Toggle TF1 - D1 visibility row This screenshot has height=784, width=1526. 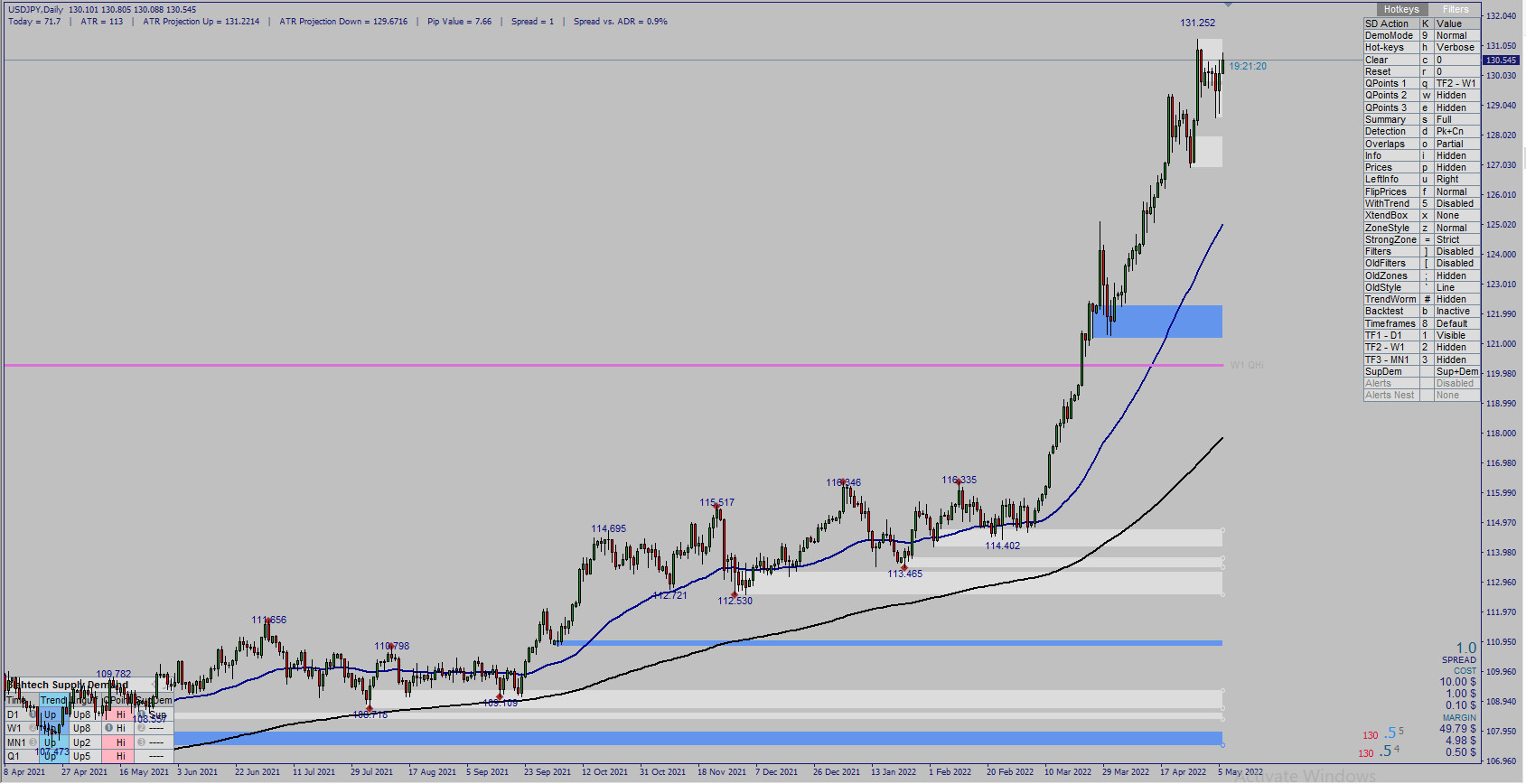1421,335
